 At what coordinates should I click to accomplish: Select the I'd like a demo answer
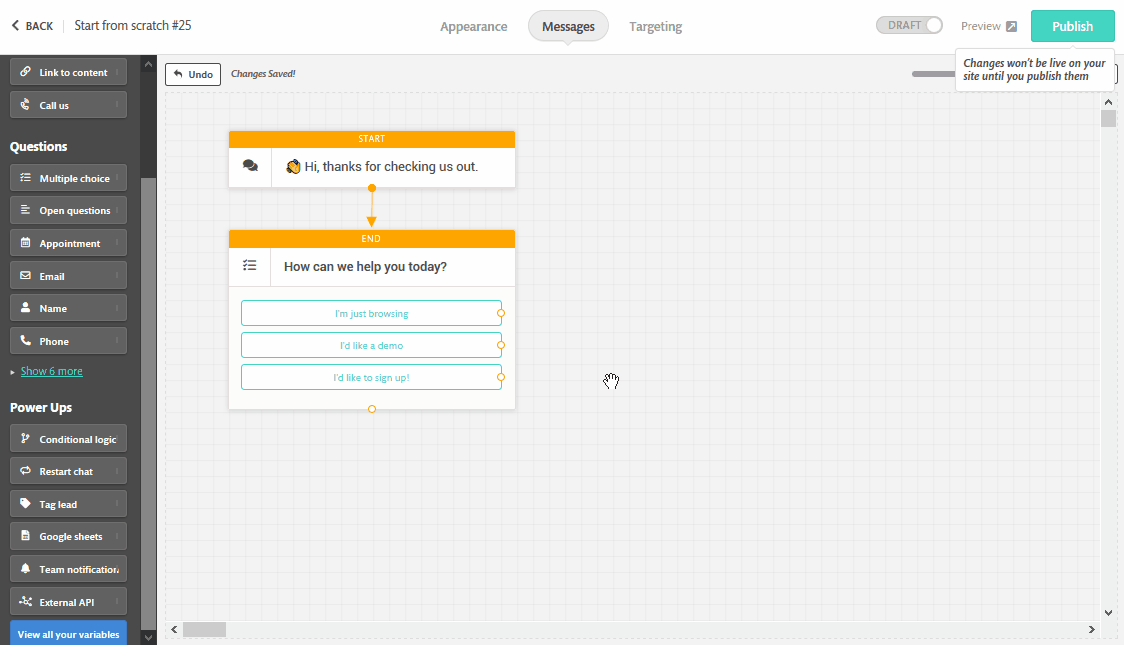[x=371, y=345]
